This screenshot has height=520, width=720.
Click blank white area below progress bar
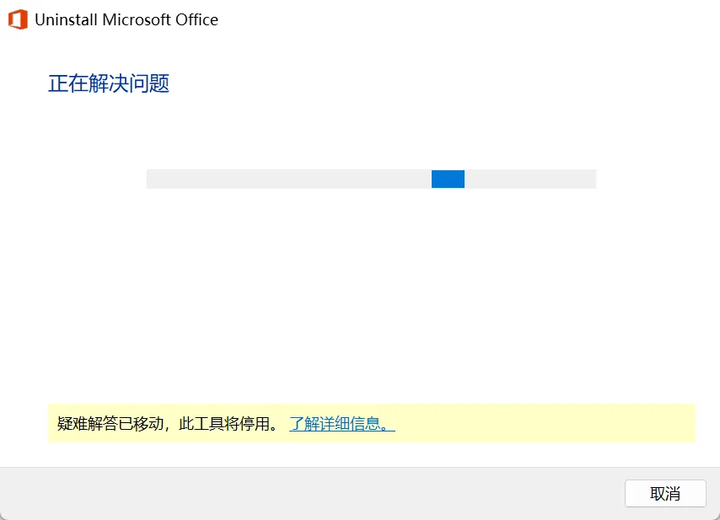click(370, 290)
